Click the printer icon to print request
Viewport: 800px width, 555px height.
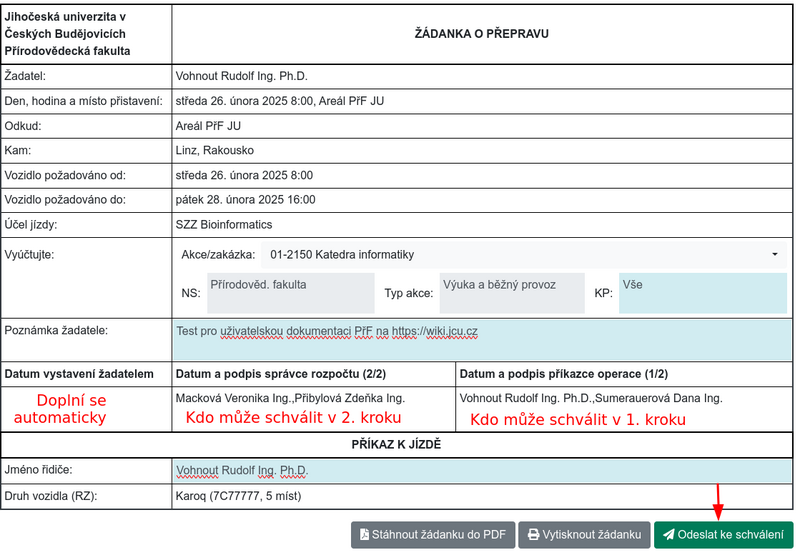coord(534,535)
